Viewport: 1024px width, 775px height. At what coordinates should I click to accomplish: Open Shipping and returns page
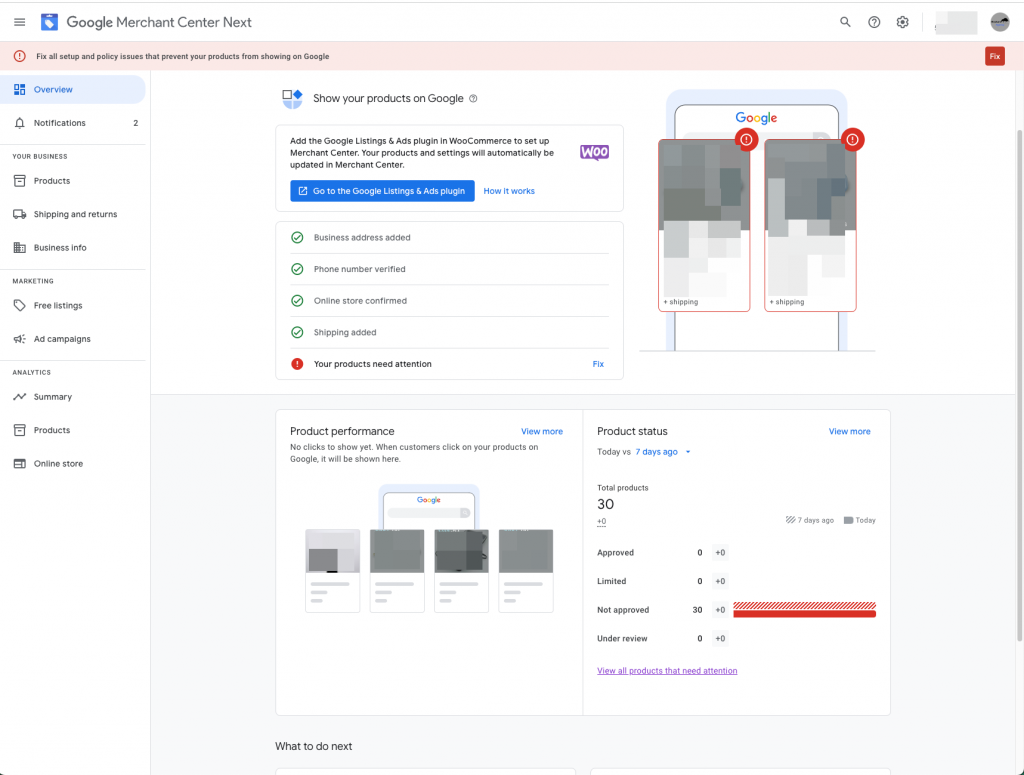tap(72, 214)
